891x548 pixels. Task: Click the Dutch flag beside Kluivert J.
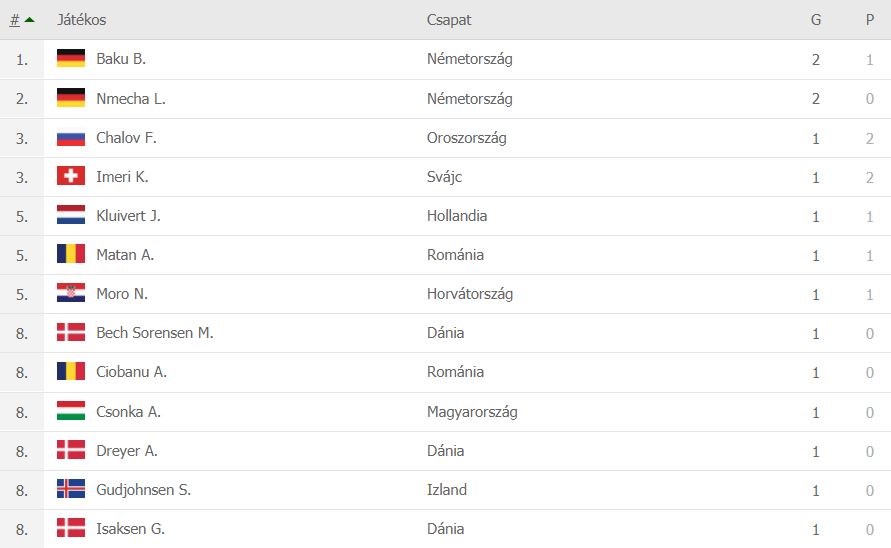tap(71, 215)
